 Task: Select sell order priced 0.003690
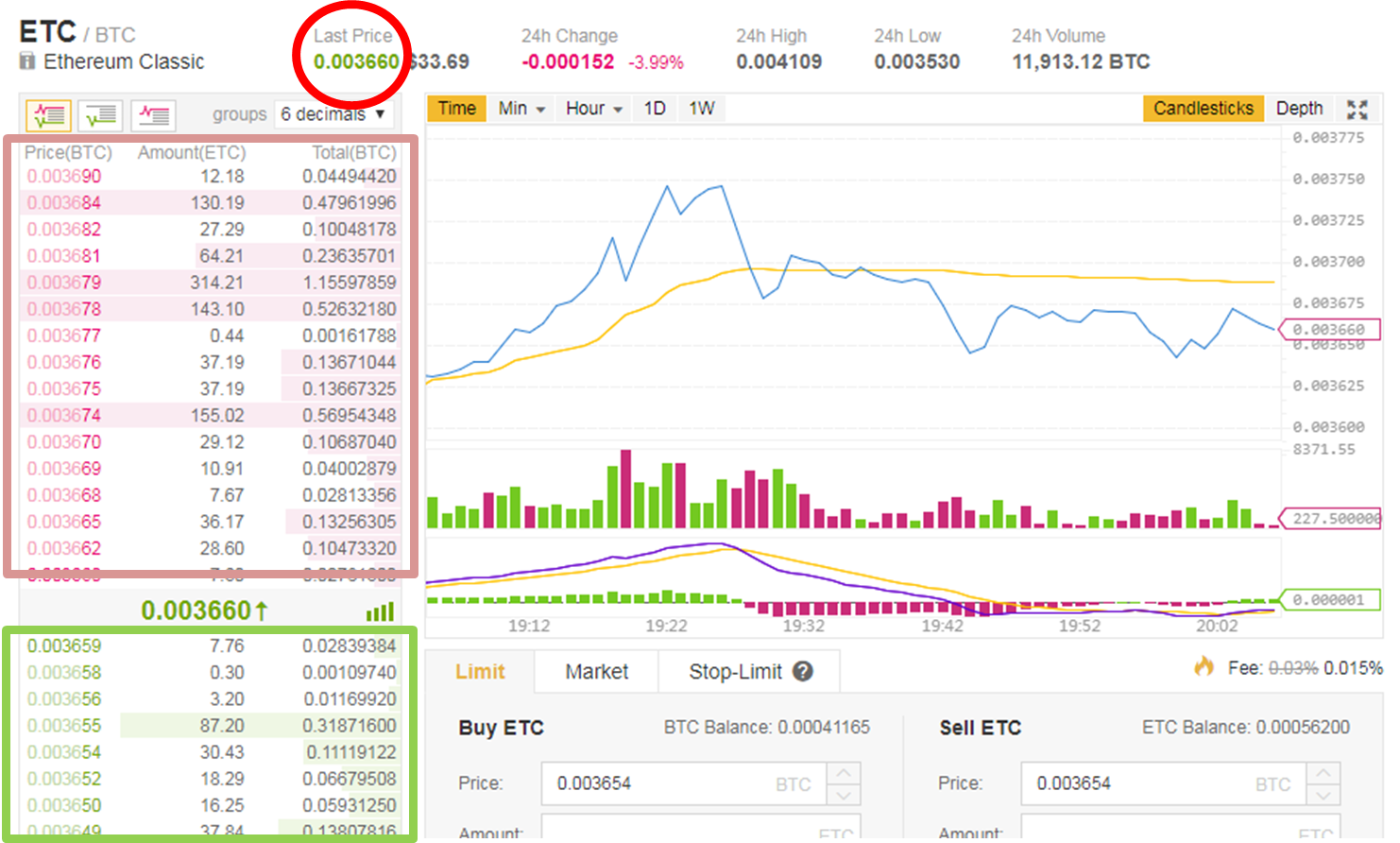pyautogui.click(x=211, y=177)
